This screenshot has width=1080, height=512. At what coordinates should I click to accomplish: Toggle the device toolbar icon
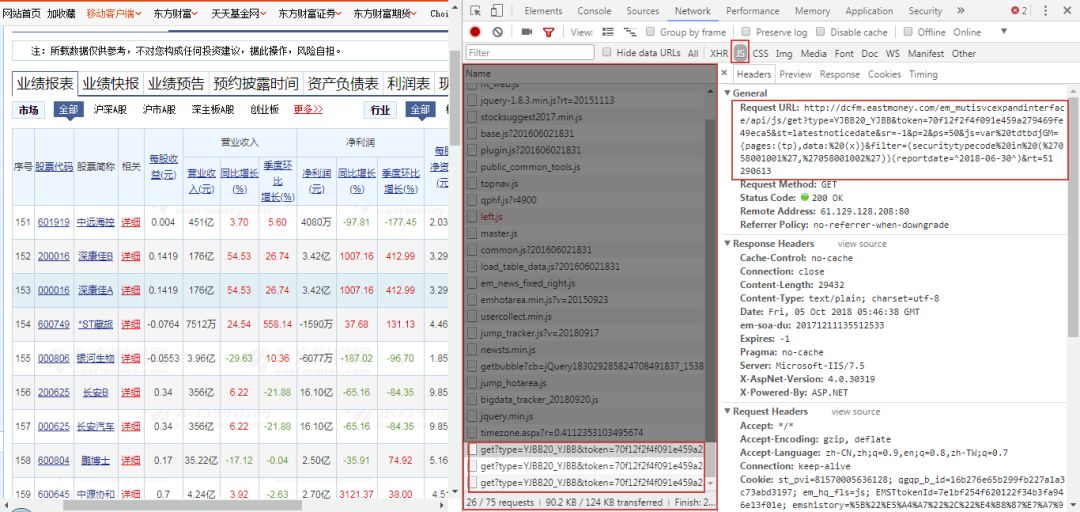click(x=497, y=11)
